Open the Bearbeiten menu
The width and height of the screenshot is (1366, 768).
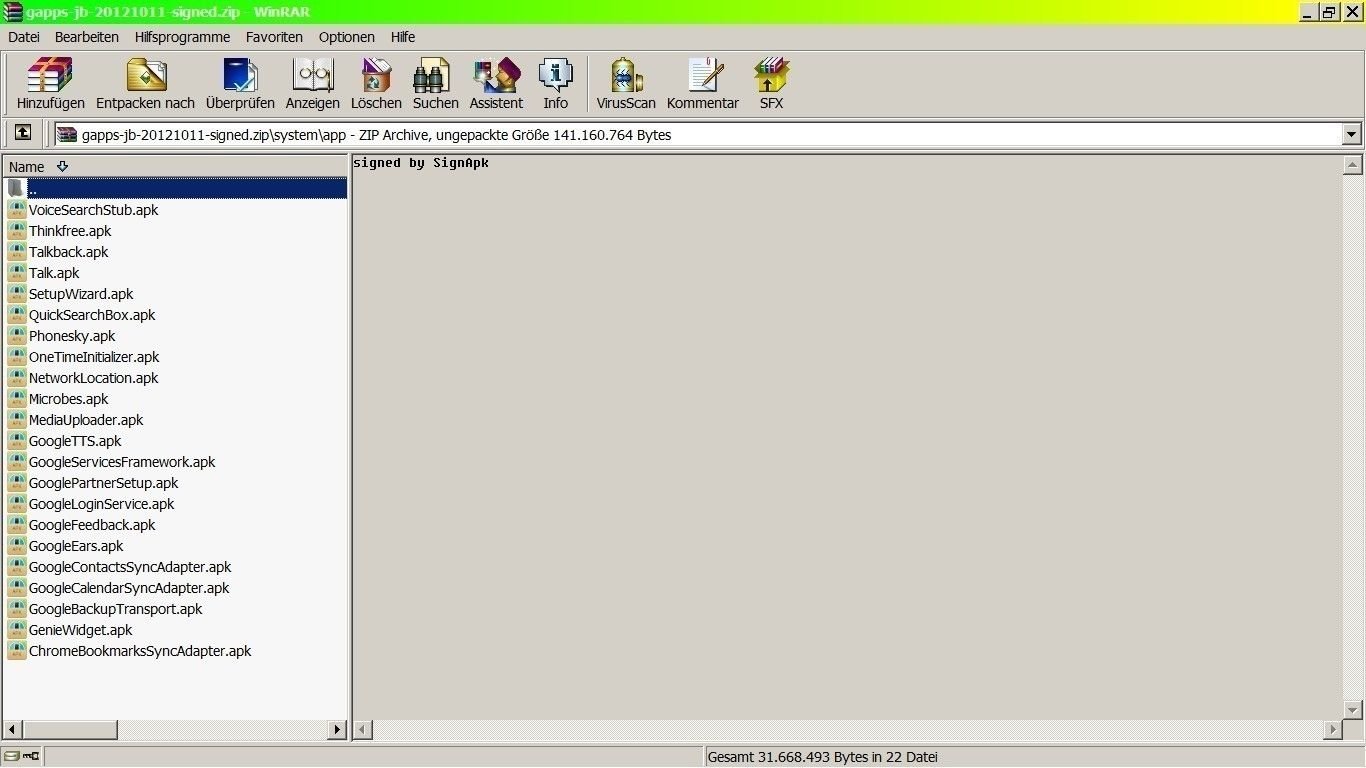tap(87, 37)
